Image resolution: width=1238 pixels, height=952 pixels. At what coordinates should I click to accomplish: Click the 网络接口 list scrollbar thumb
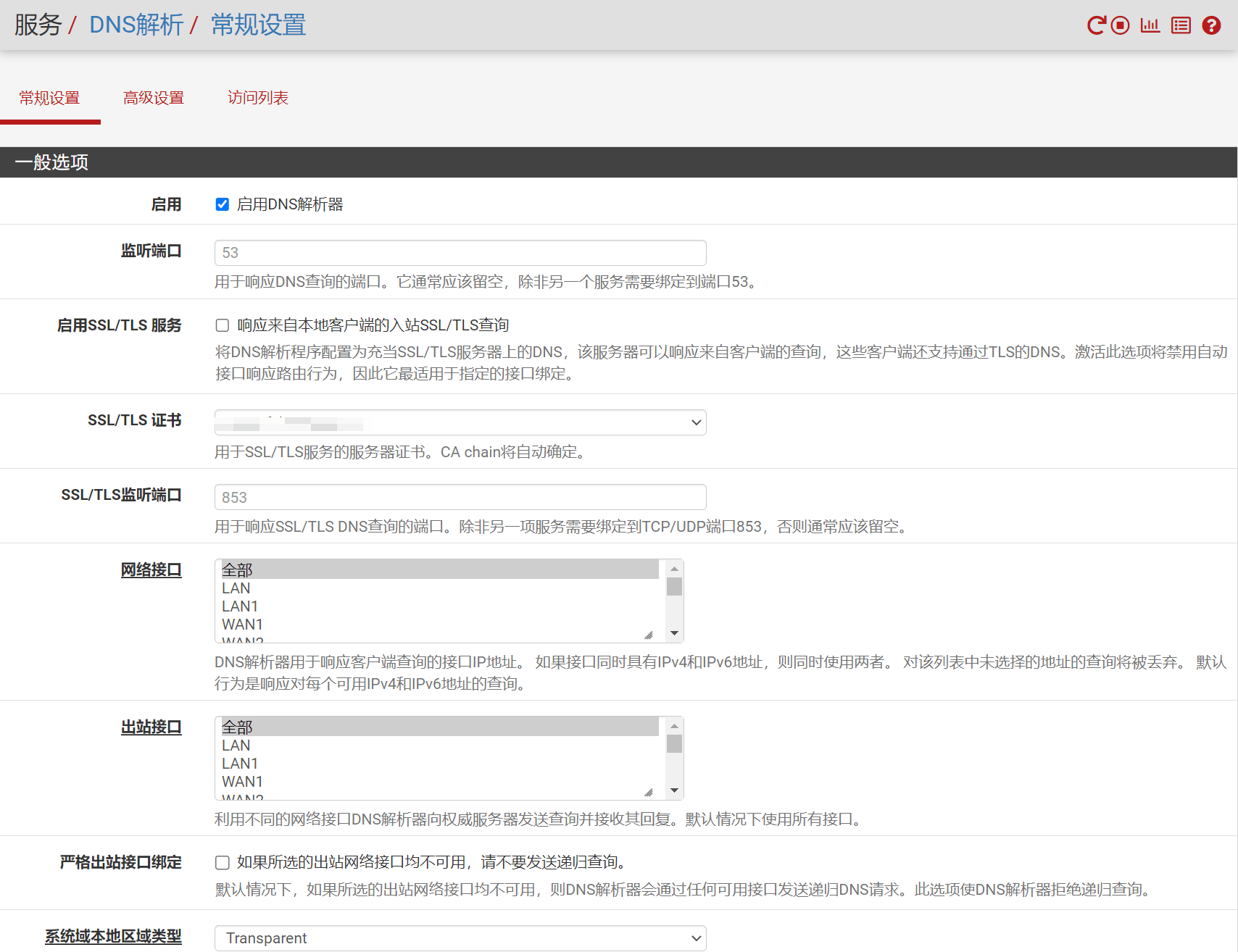[674, 586]
